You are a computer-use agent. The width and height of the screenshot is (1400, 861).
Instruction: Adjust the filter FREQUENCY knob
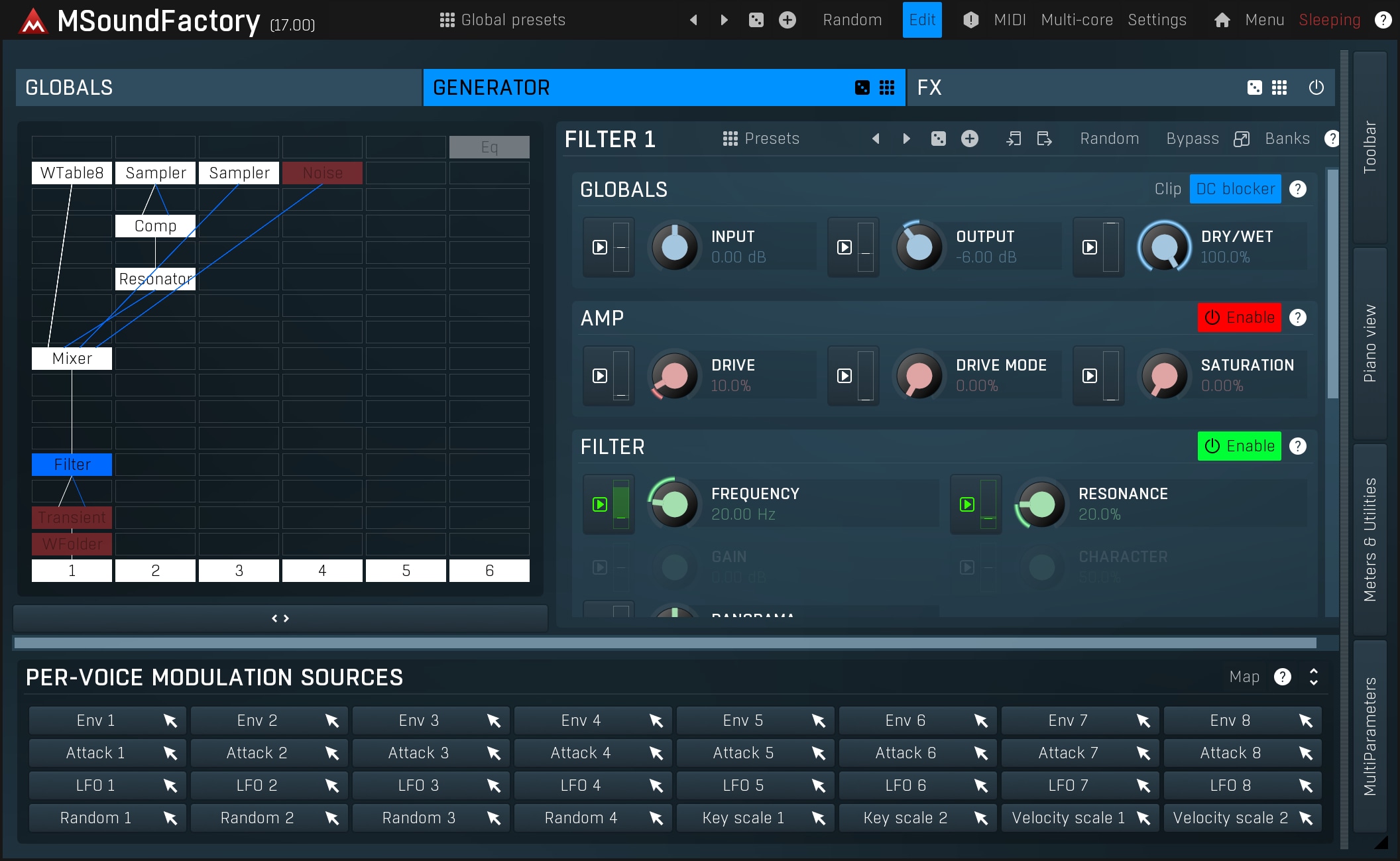pyautogui.click(x=674, y=504)
